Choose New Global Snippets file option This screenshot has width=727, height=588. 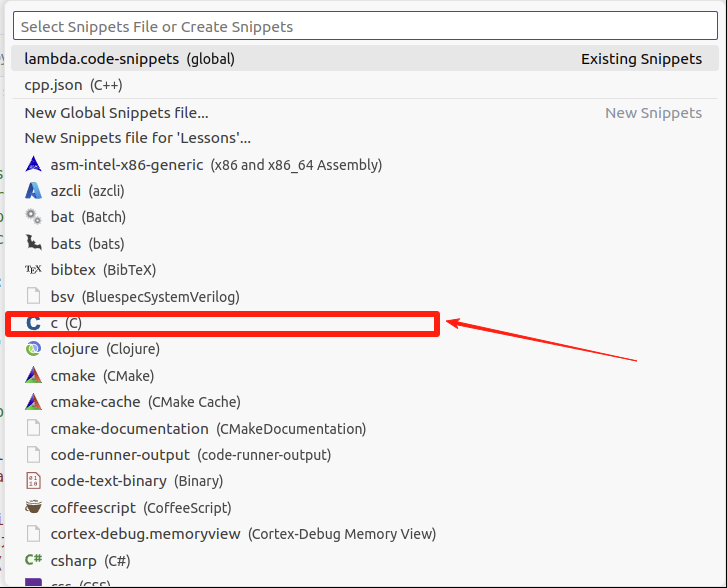[365, 113]
